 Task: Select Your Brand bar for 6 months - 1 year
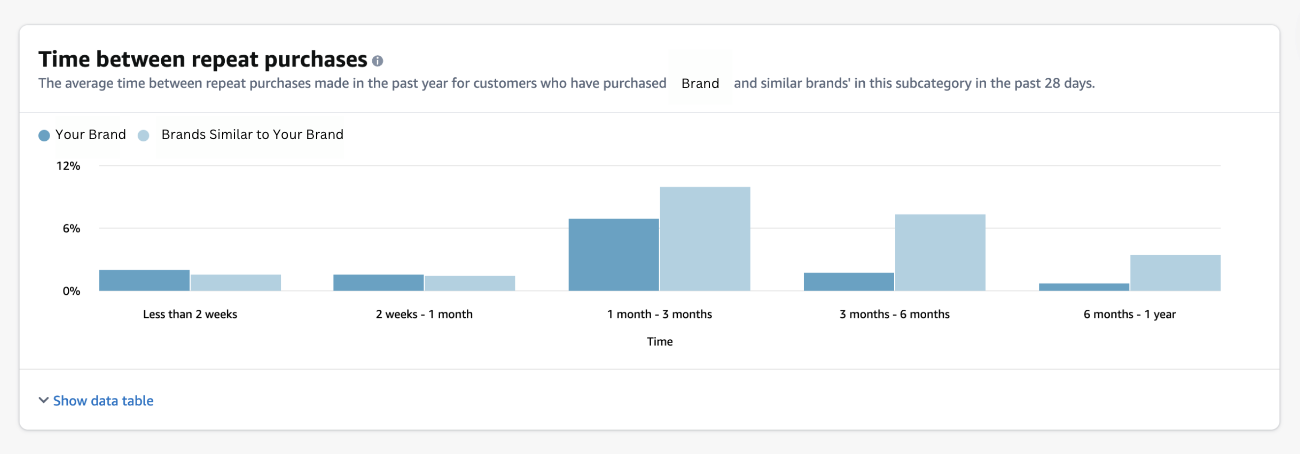[1084, 287]
